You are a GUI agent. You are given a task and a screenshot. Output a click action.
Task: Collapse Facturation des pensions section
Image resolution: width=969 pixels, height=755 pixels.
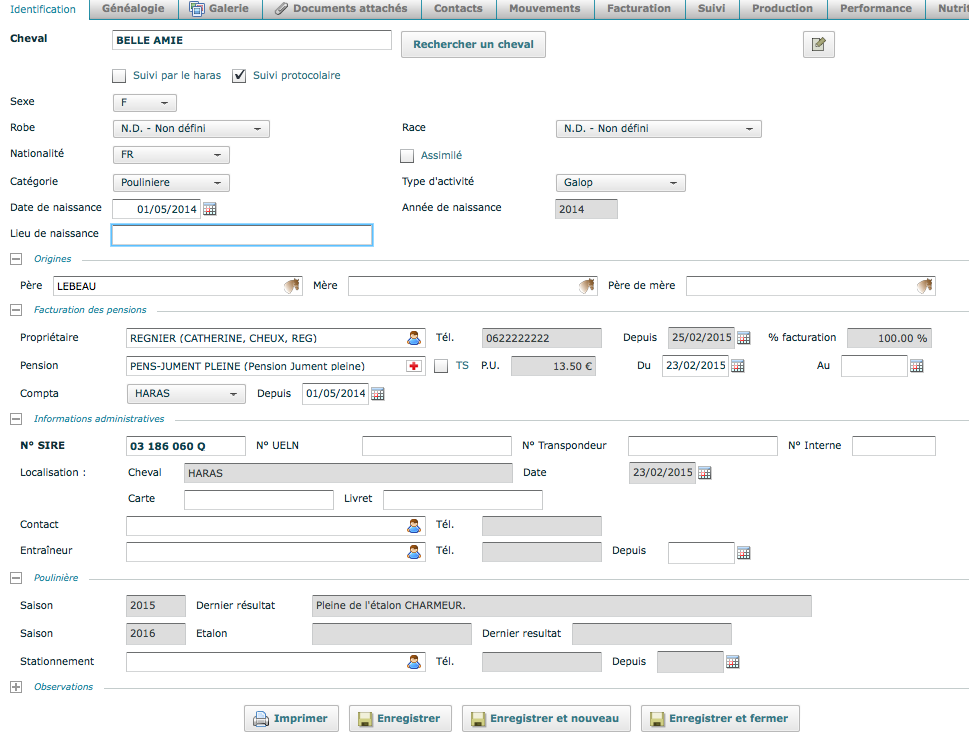point(16,310)
